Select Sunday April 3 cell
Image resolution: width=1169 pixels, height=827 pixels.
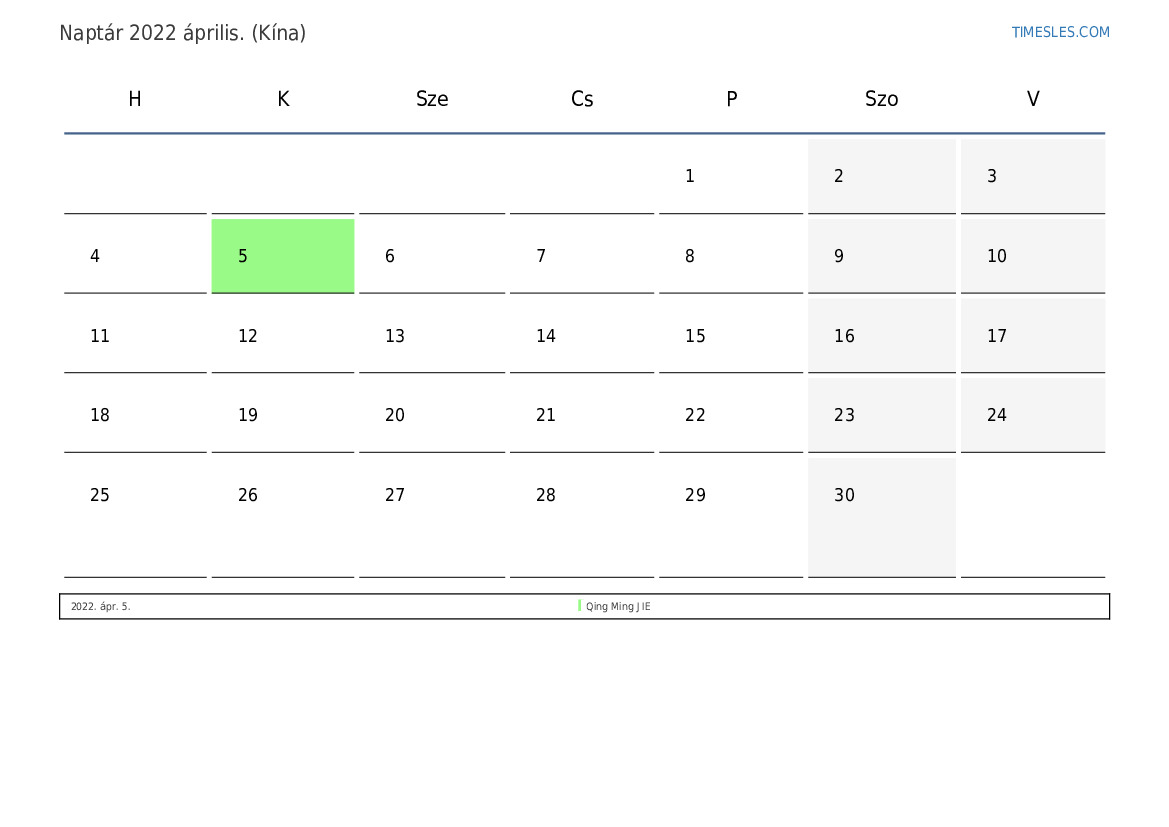click(1032, 176)
